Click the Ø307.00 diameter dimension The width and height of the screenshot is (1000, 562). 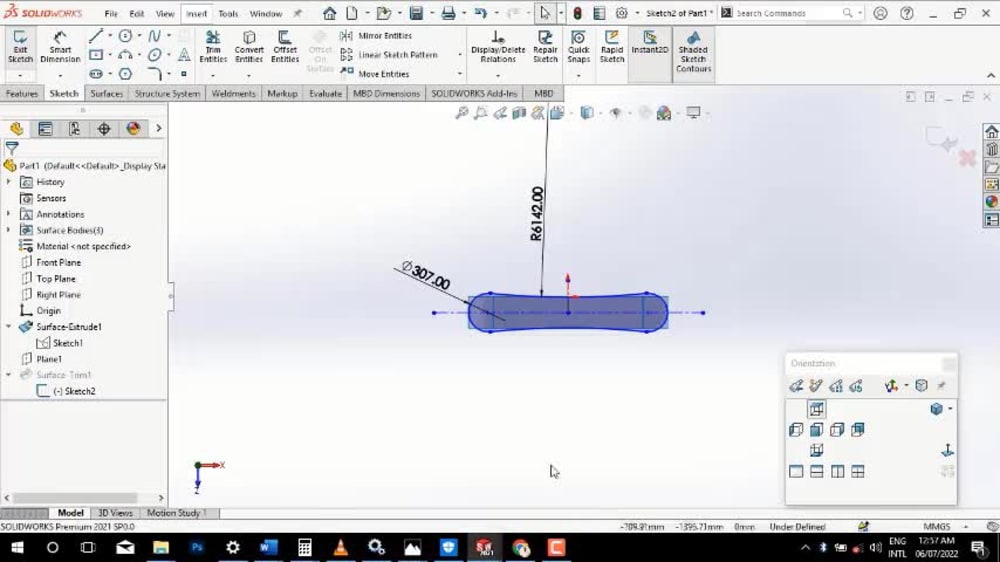coord(426,275)
